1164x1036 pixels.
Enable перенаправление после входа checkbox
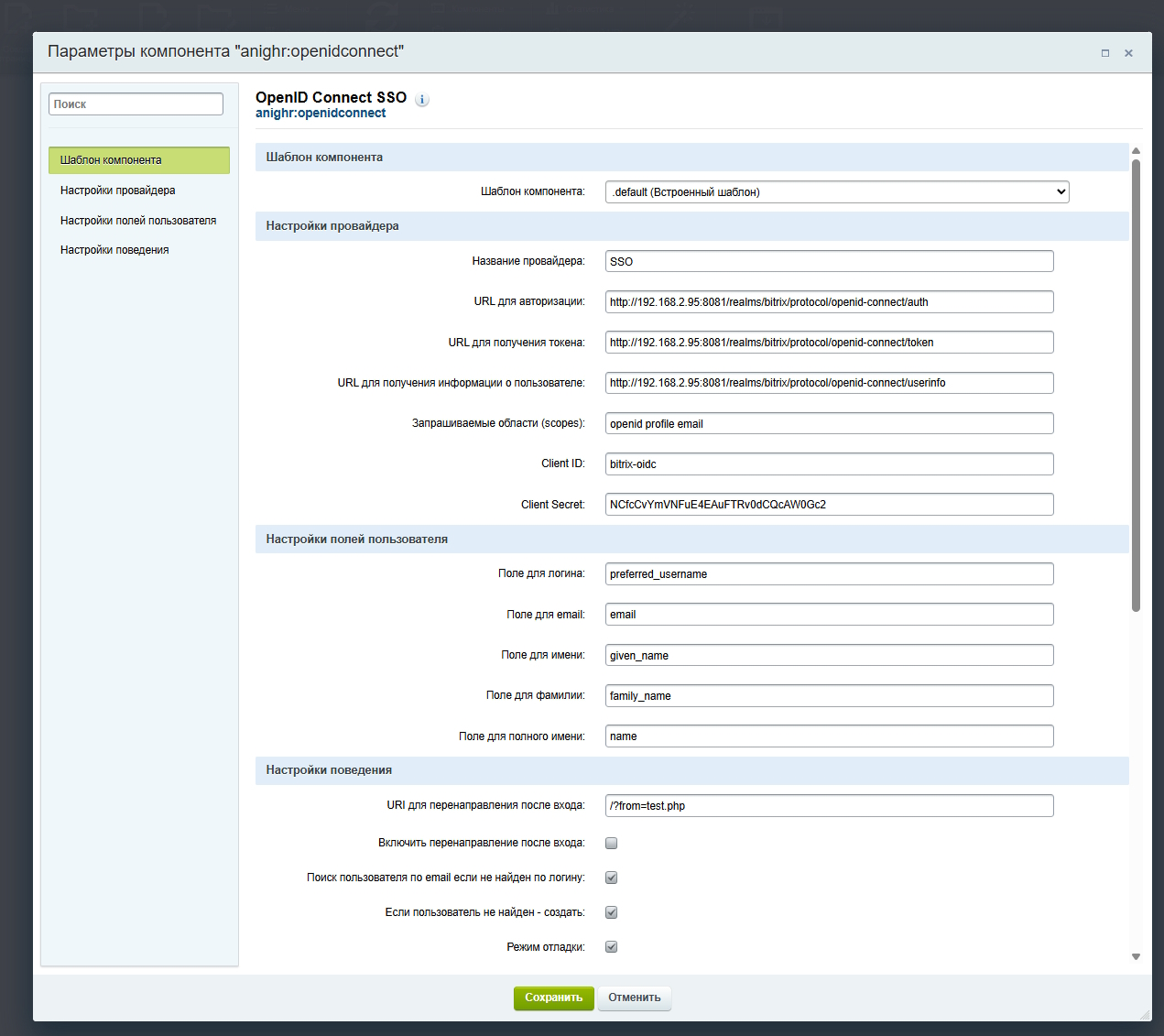pyautogui.click(x=611, y=843)
